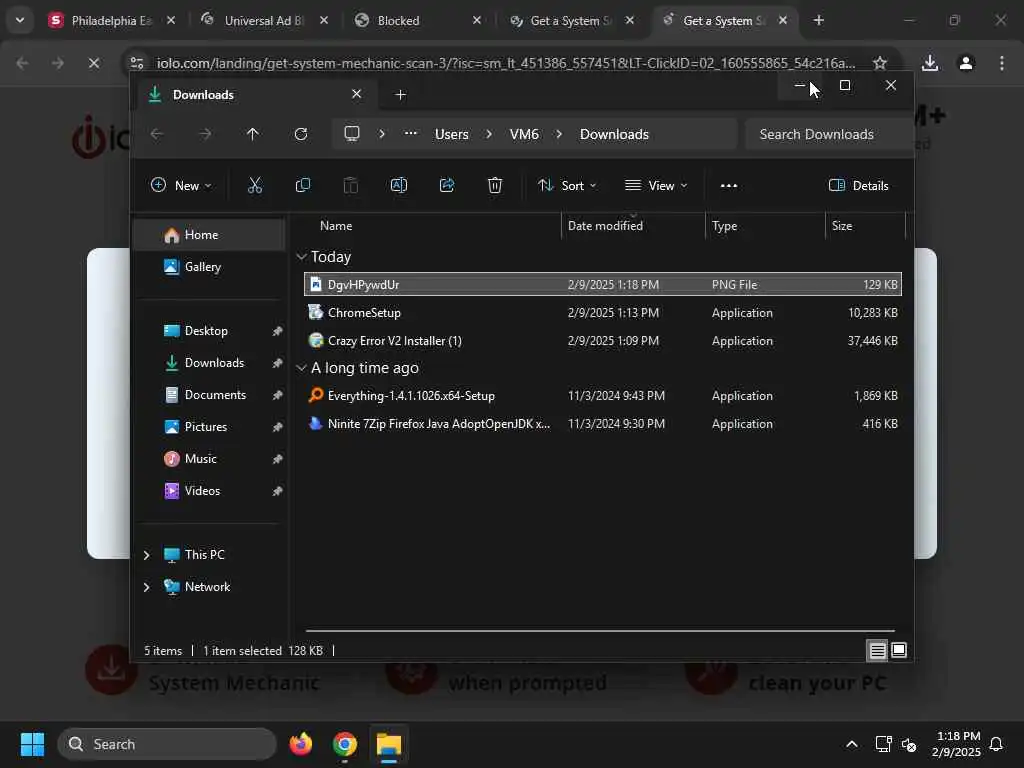Switch to the Philadelphia Chrome tab
Viewport: 1024px width, 768px height.
pyautogui.click(x=111, y=20)
